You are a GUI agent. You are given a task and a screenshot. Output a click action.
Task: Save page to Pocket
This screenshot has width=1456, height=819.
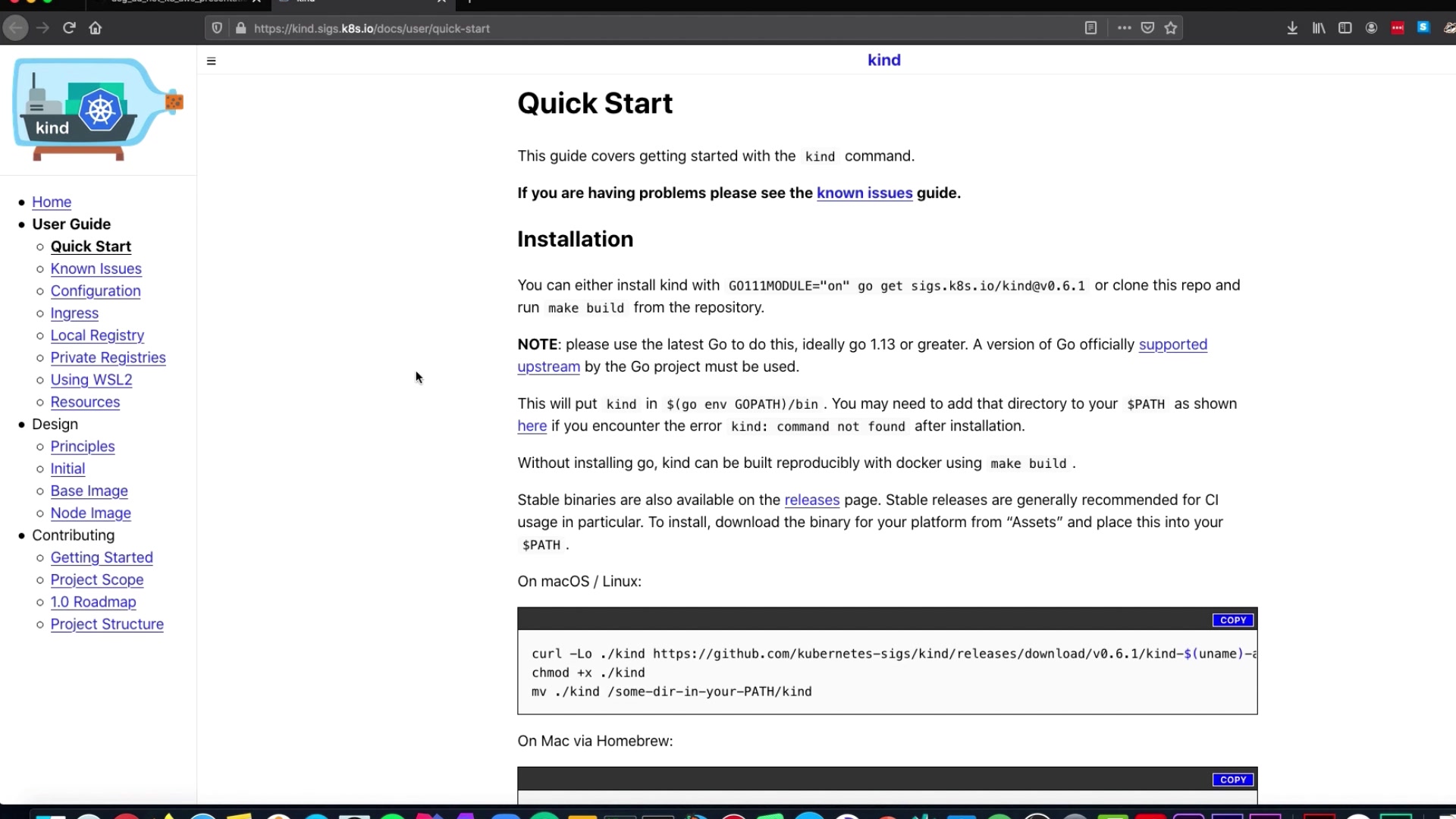(1147, 28)
